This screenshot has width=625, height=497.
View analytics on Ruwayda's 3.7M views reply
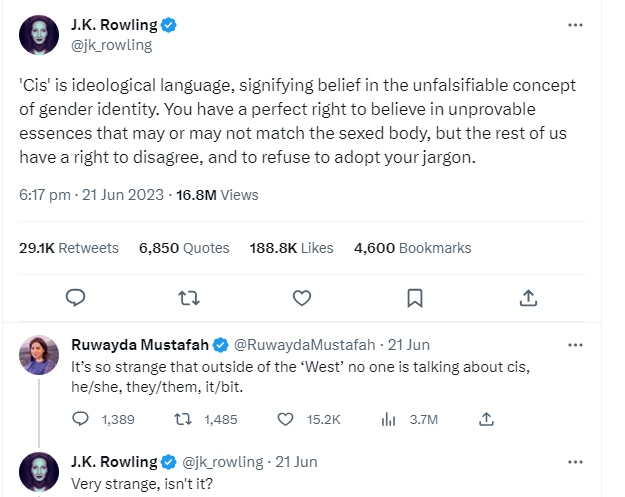pos(388,420)
